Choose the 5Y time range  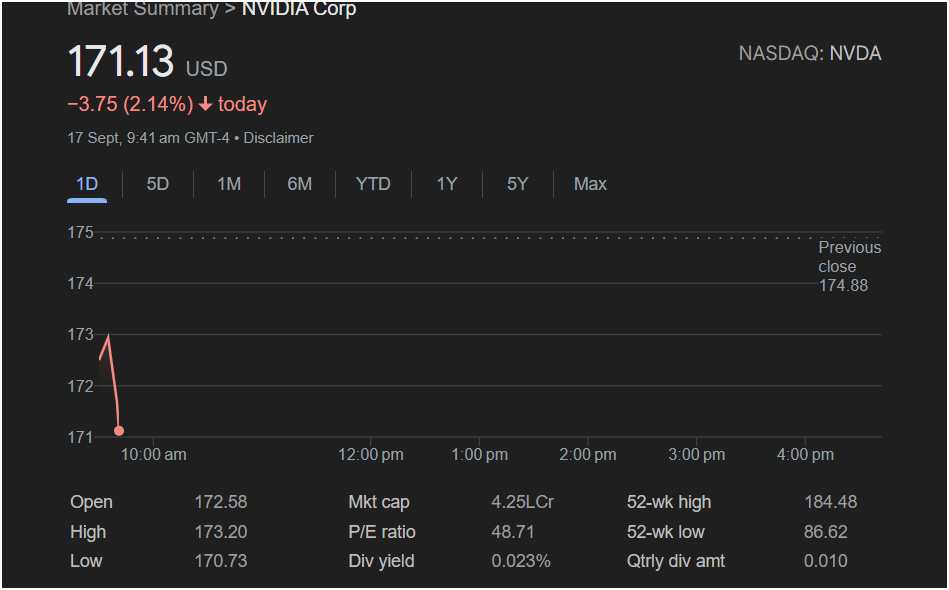point(517,184)
